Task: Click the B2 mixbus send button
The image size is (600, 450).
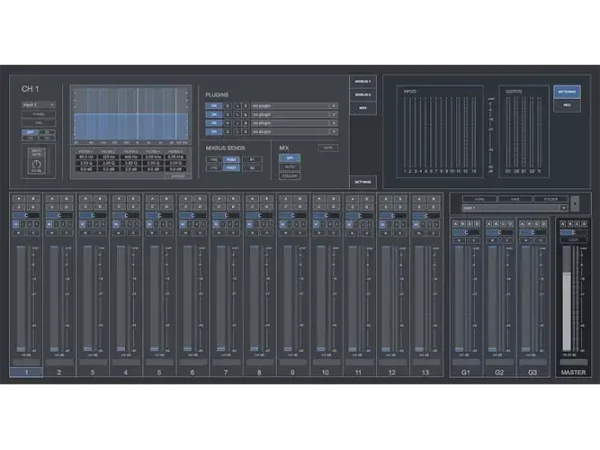Action: 252,168
